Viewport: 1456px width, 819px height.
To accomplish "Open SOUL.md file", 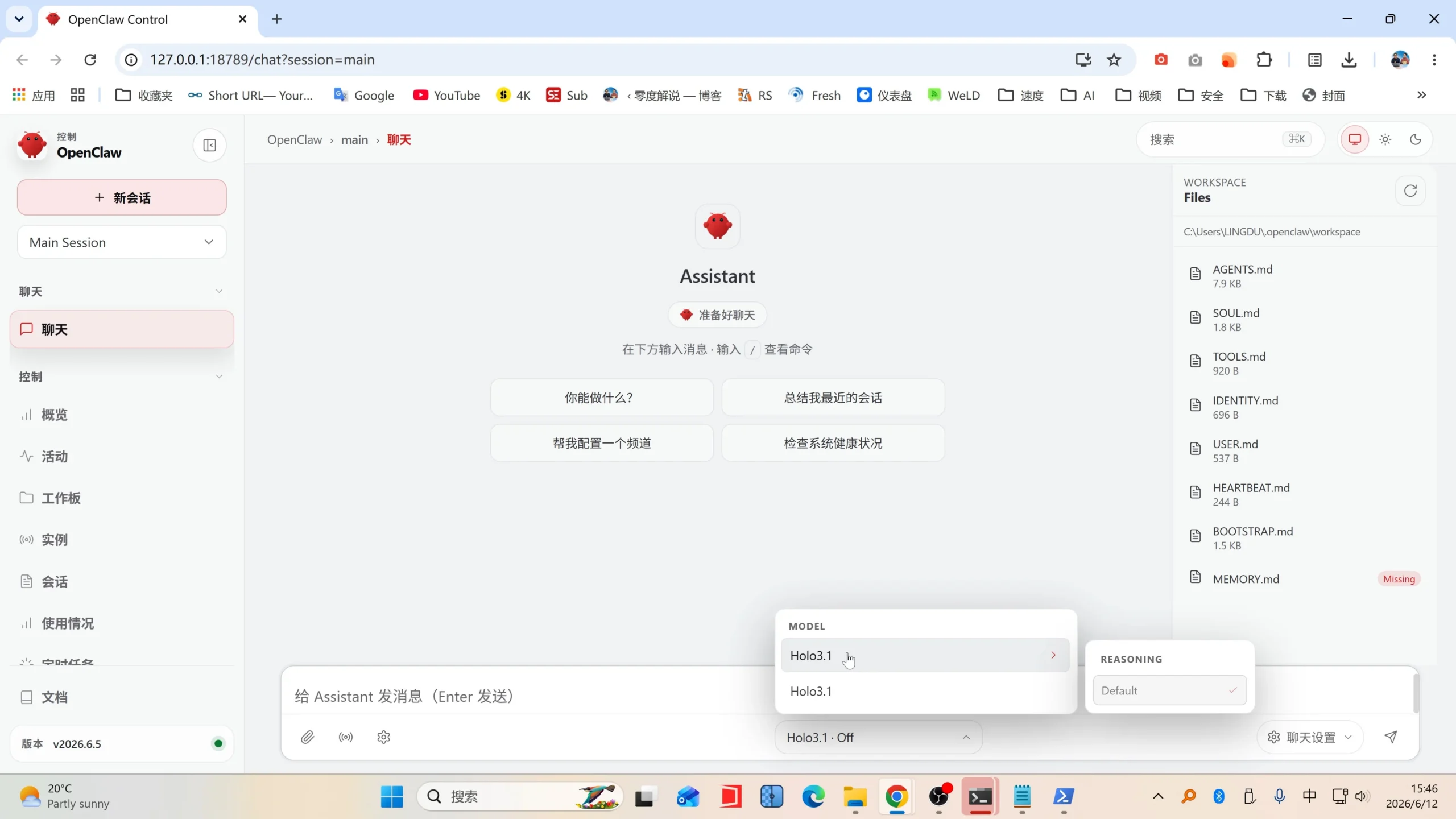I will coord(1305,320).
